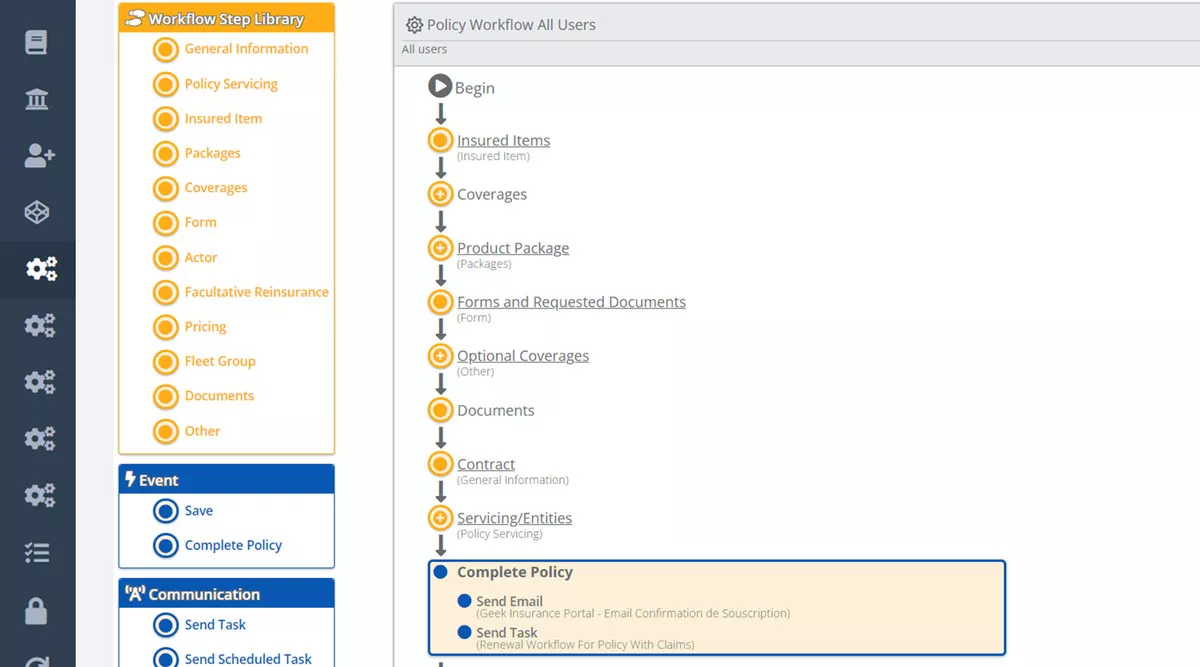Open the Contract workflow step link
1200x667 pixels.
(486, 464)
